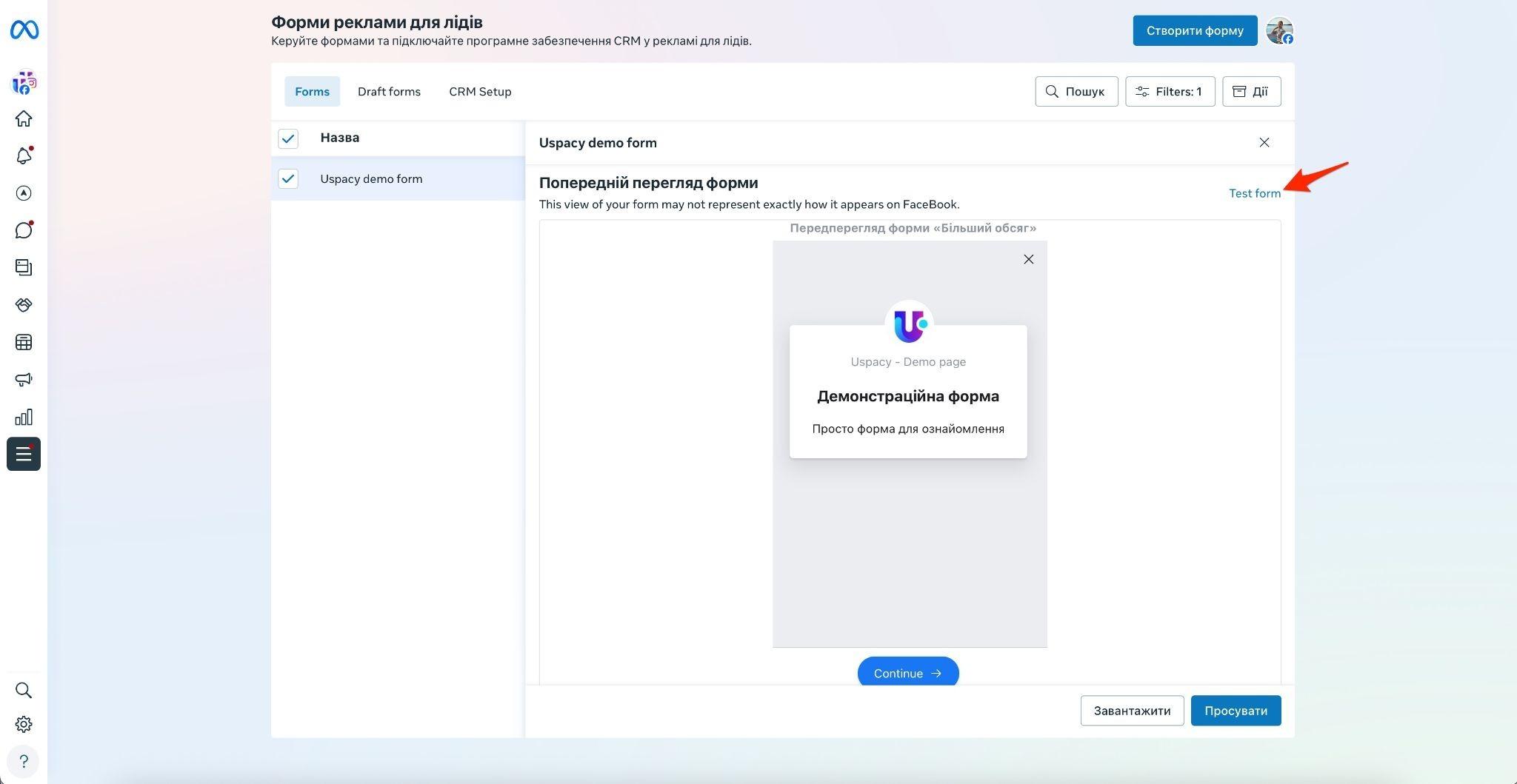Open the notifications bell icon
This screenshot has height=784, width=1517.
pos(24,156)
